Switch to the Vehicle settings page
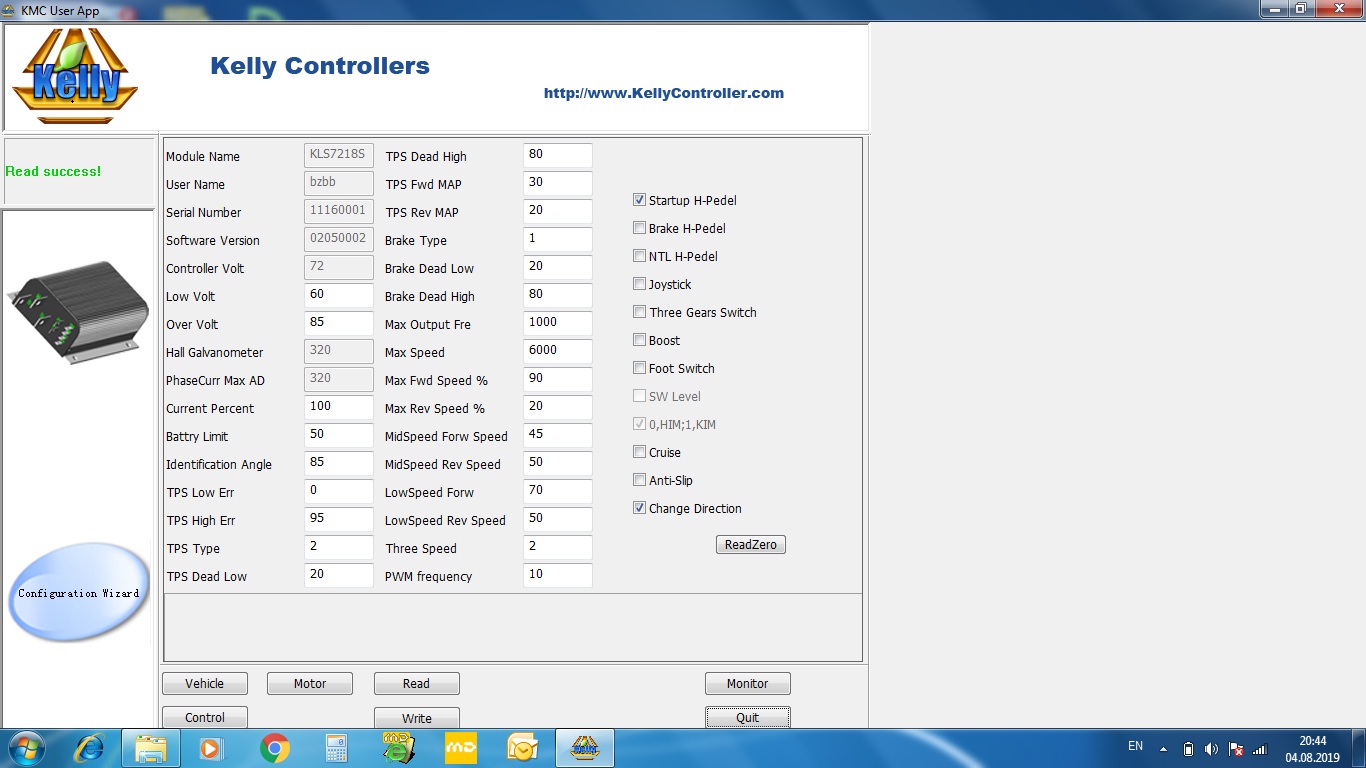 click(x=205, y=684)
